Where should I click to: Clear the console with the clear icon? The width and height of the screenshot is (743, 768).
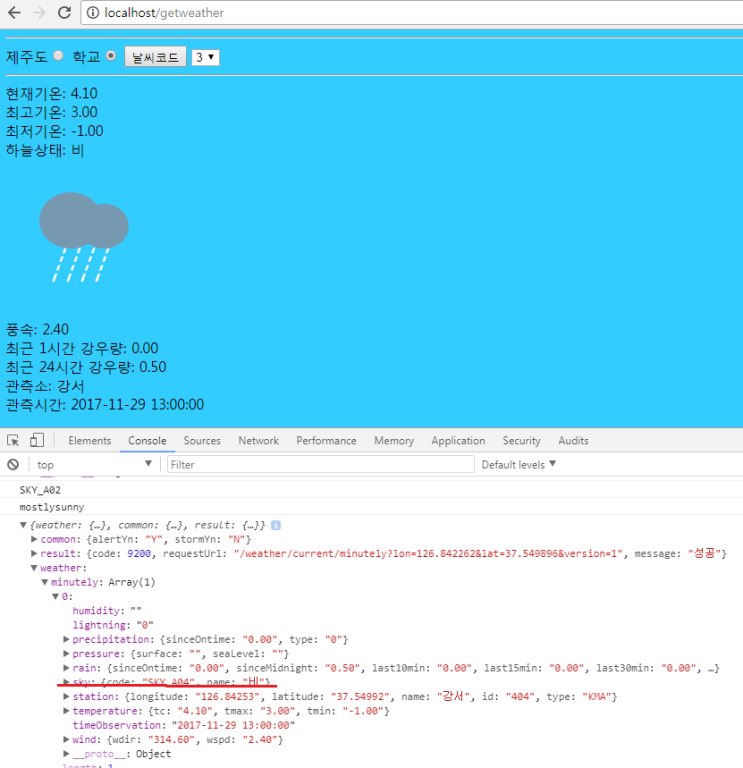pyautogui.click(x=13, y=464)
